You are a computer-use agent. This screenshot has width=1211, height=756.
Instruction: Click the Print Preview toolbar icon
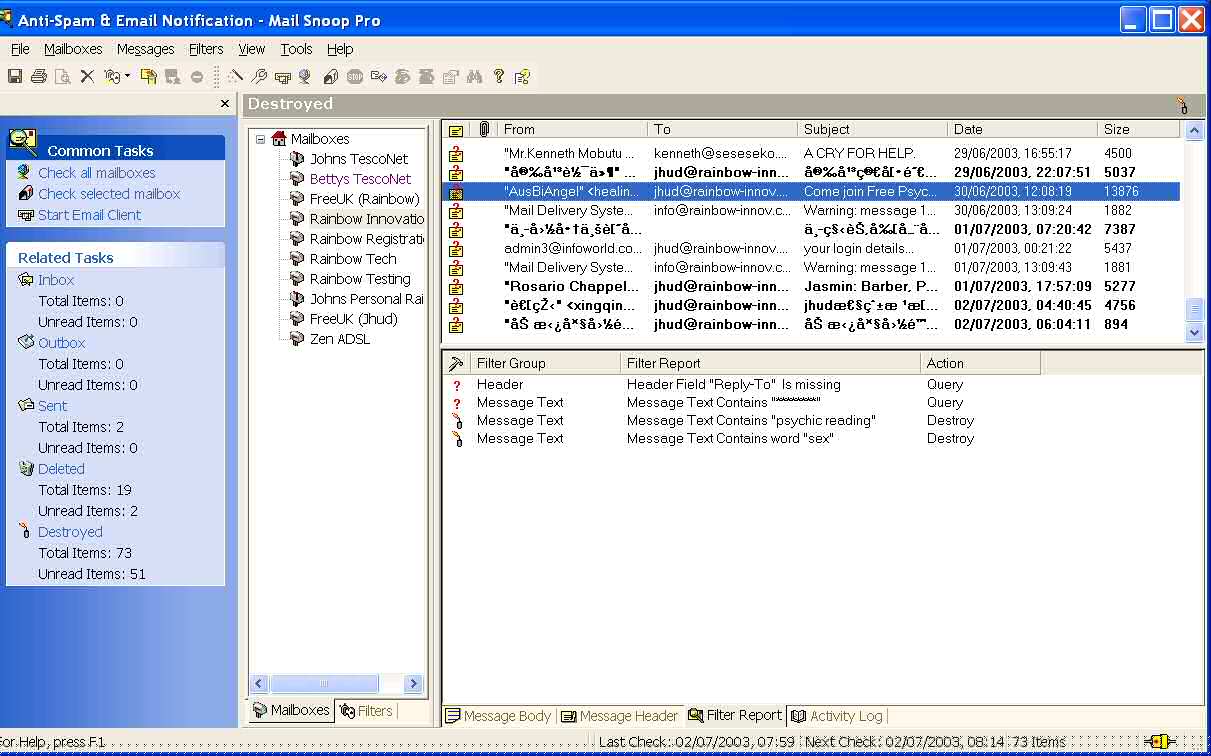(63, 76)
